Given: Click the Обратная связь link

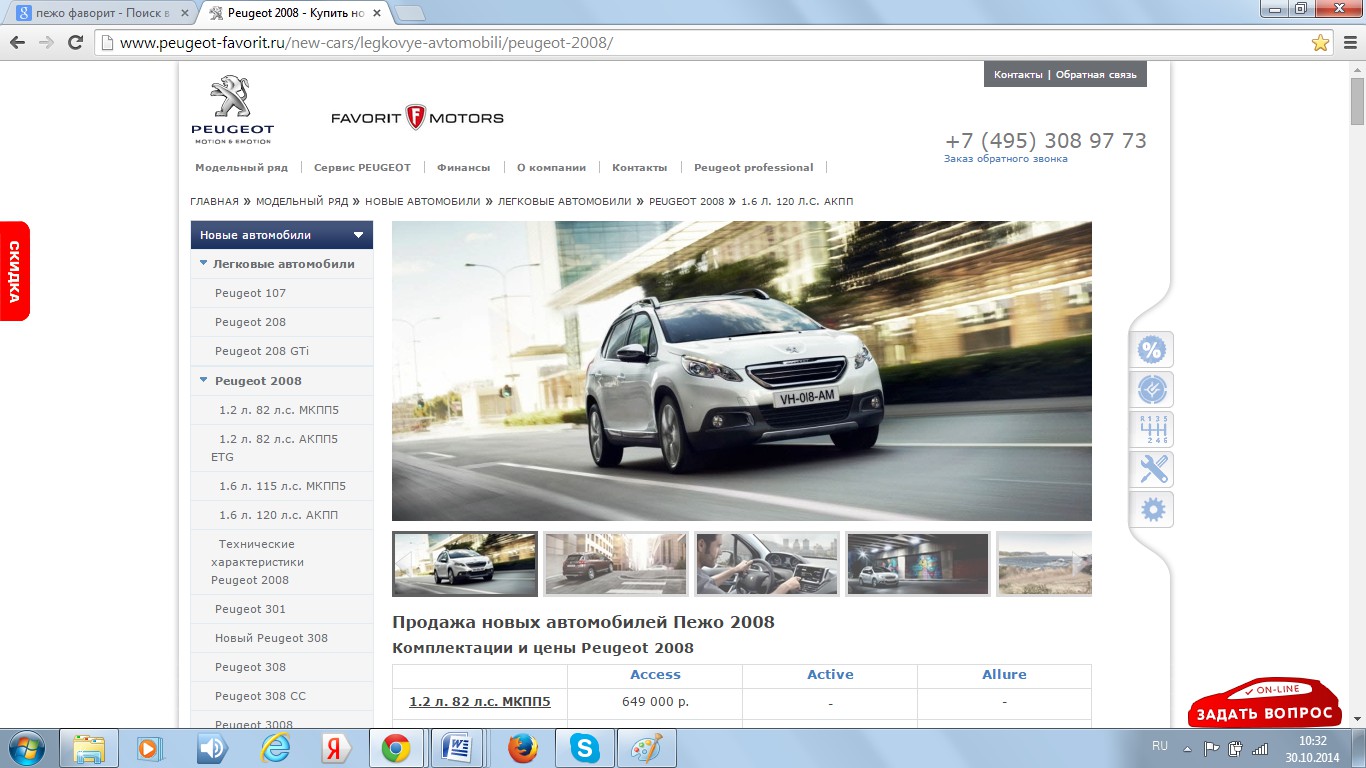Looking at the screenshot, I should click(1096, 75).
